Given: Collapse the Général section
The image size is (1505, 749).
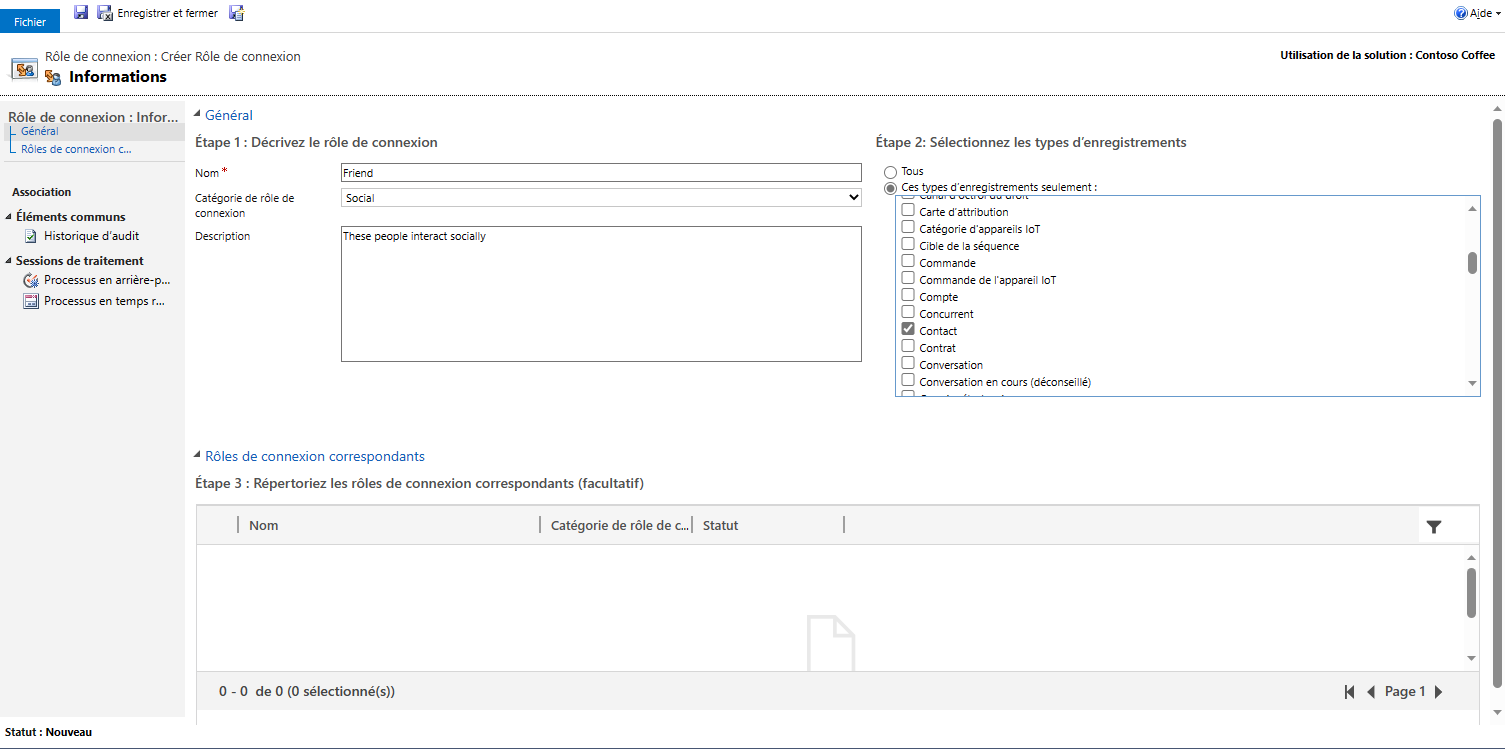Looking at the screenshot, I should (x=197, y=115).
